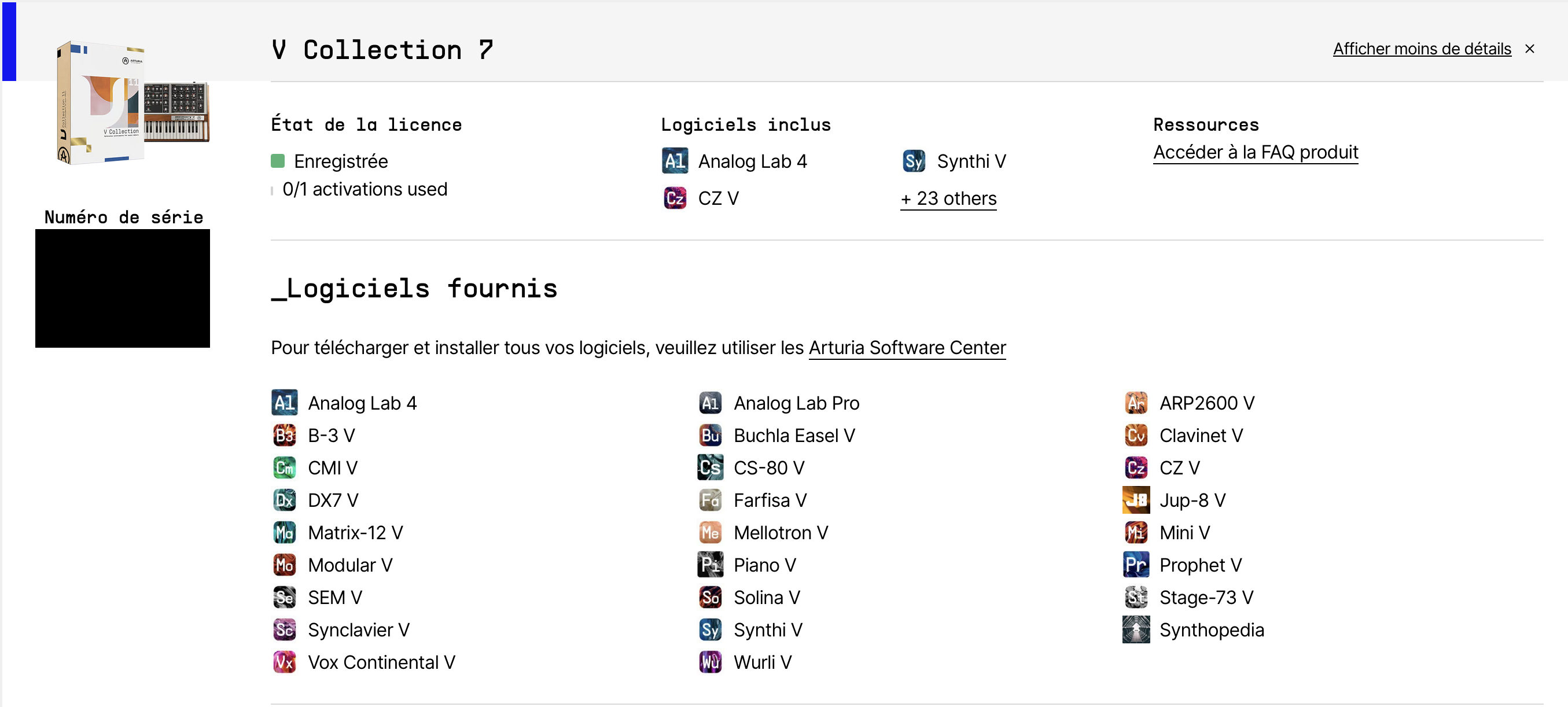Expand the + 23 others software list

[x=948, y=199]
